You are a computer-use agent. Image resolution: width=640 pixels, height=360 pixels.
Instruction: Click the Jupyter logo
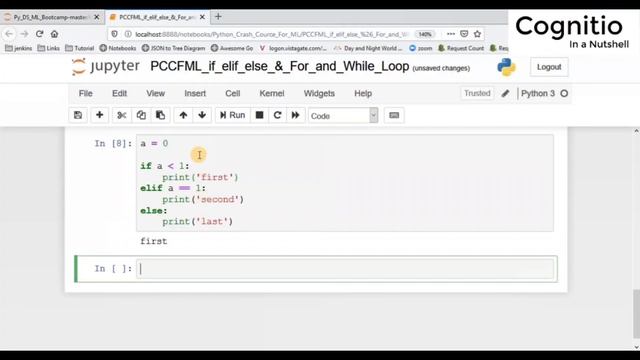click(x=106, y=67)
